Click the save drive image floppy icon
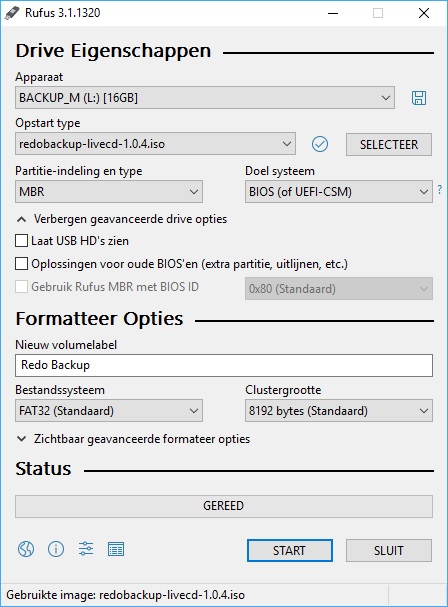 419,98
